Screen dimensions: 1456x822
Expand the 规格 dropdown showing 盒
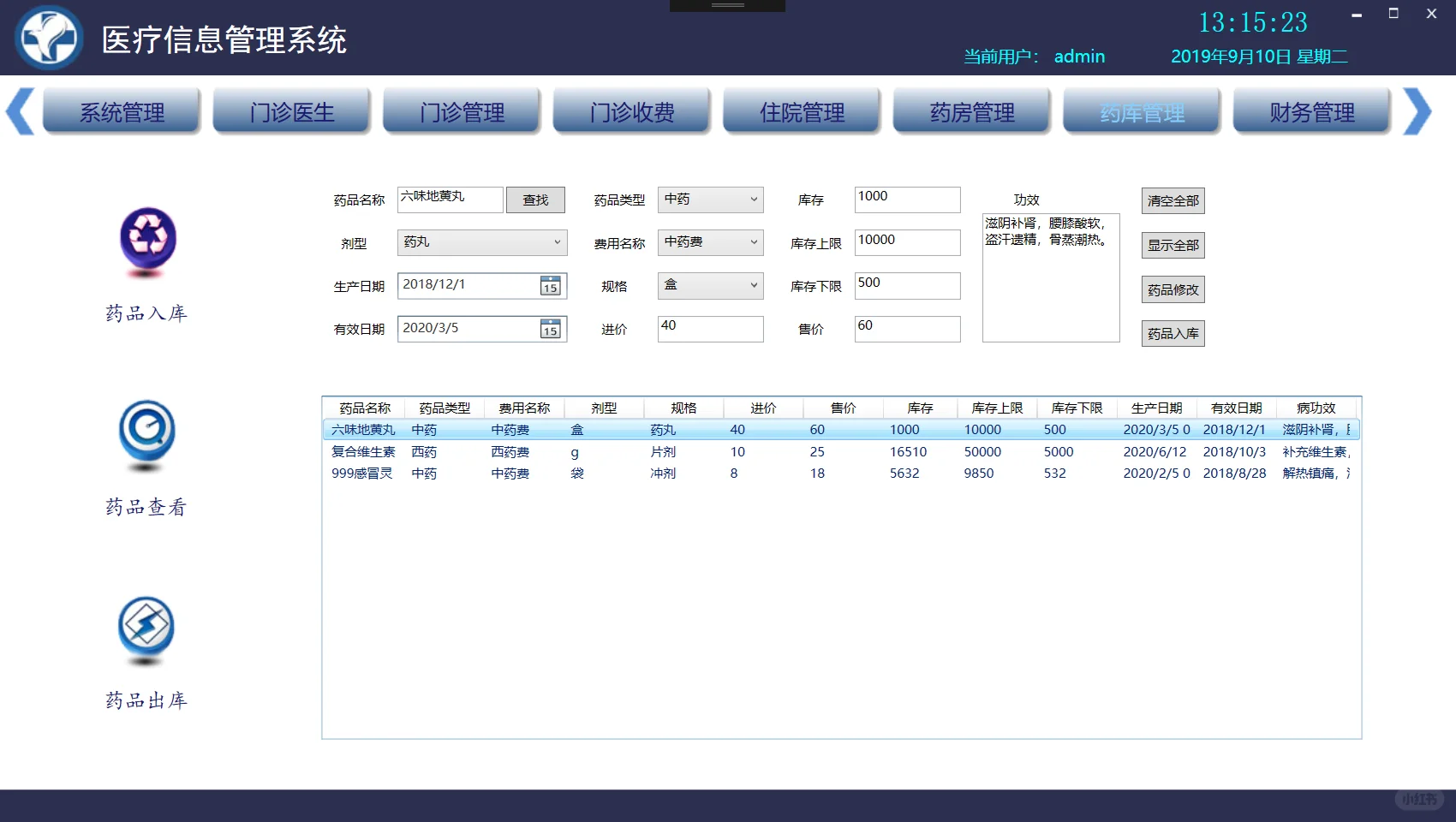754,285
